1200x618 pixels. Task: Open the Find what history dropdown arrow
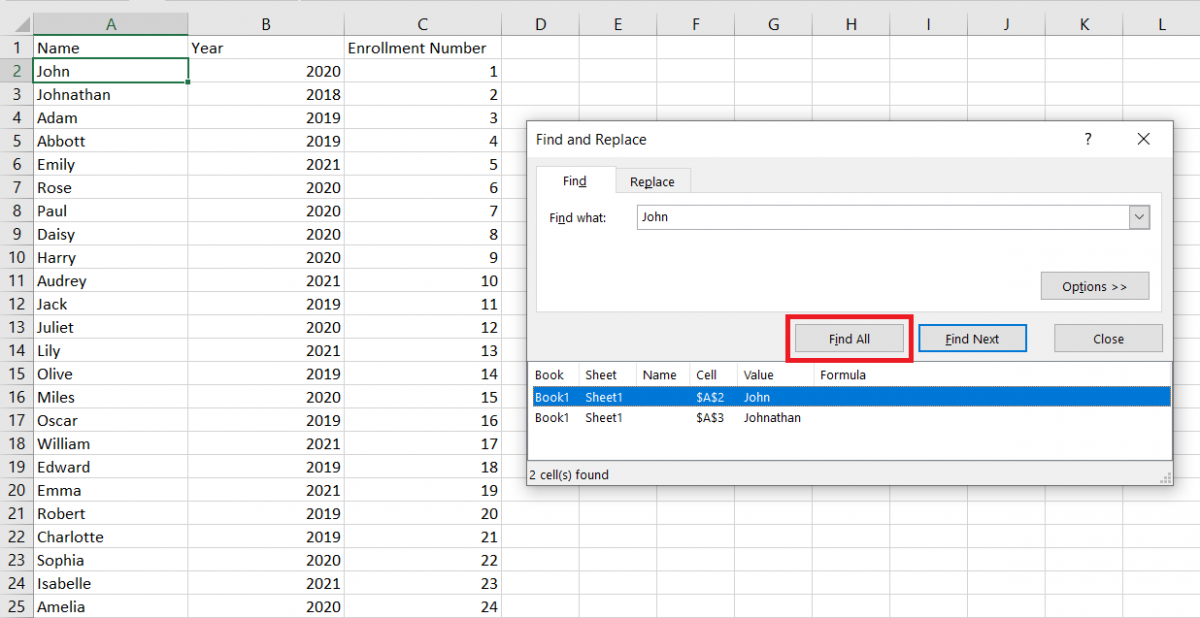[1140, 217]
